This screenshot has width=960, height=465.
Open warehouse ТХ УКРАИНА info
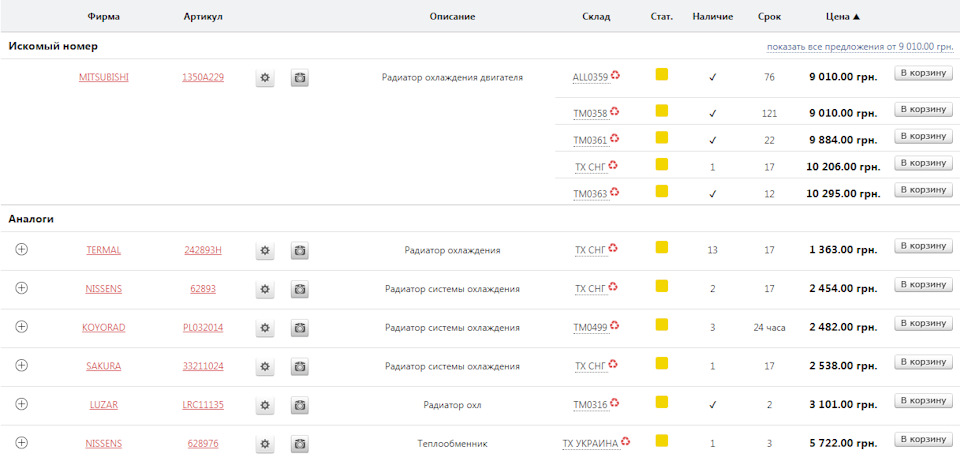591,444
